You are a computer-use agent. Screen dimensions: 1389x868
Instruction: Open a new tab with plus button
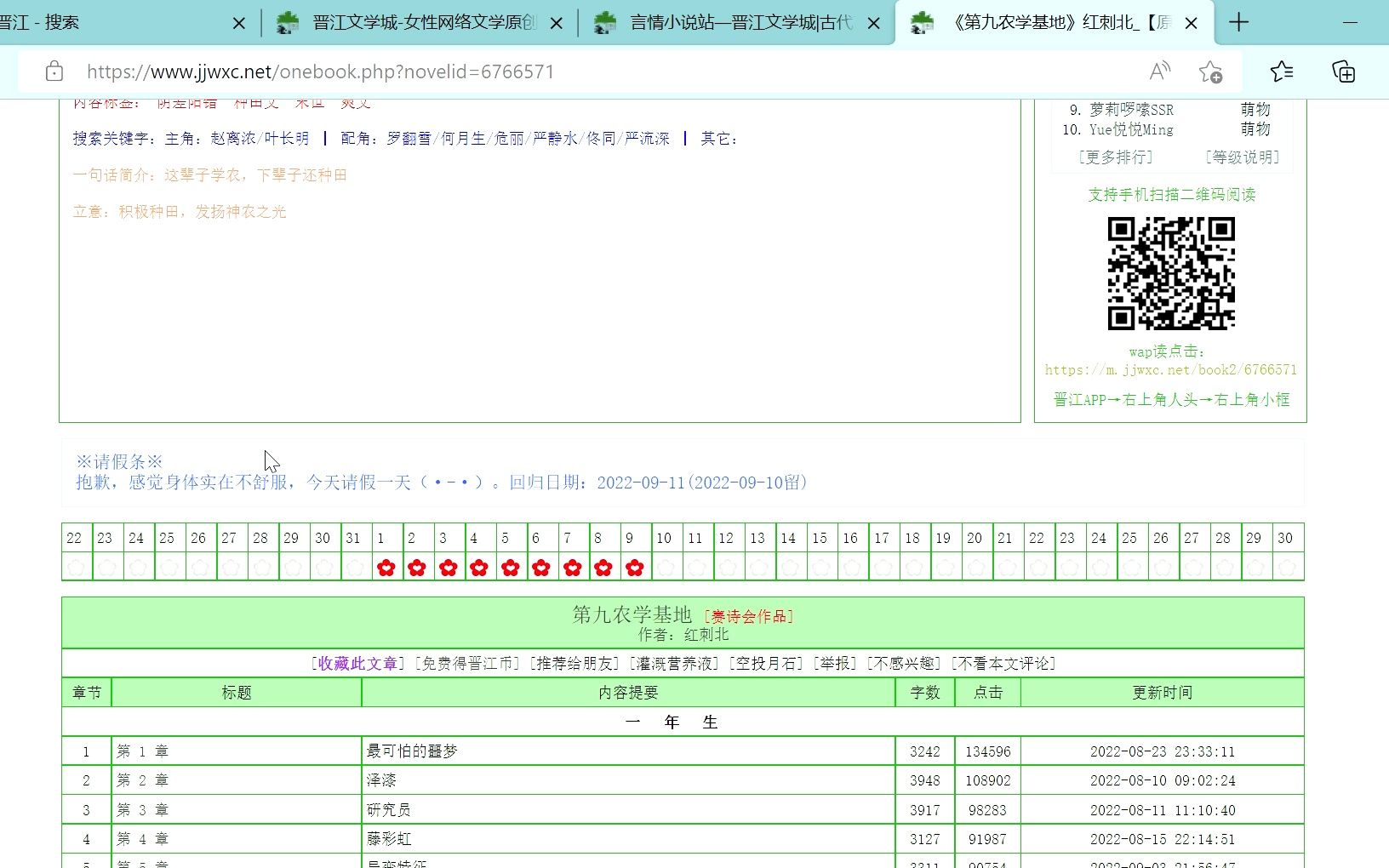(1238, 23)
